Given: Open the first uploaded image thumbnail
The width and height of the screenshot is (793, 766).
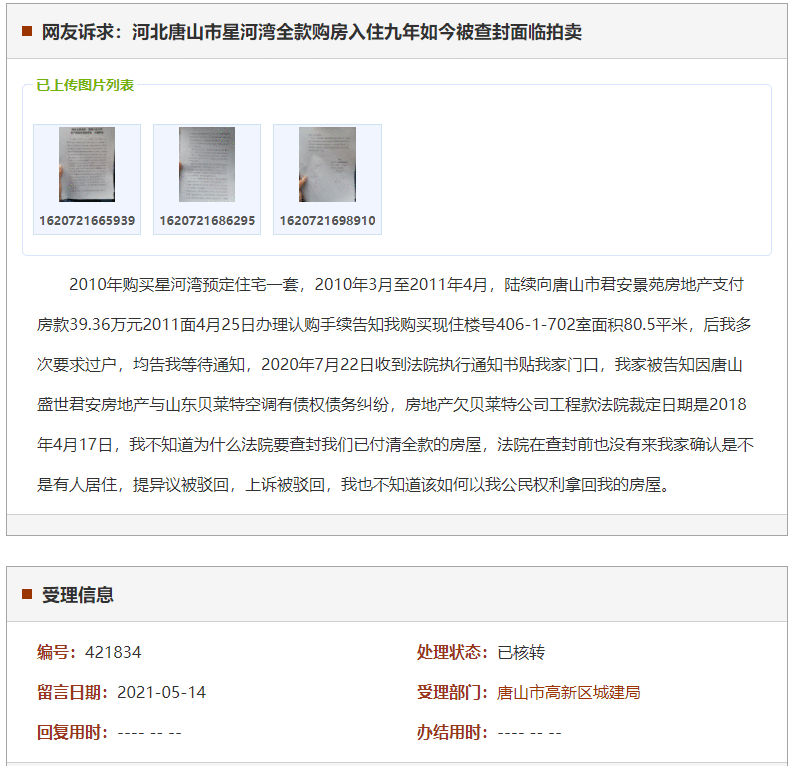Looking at the screenshot, I should coord(87,165).
